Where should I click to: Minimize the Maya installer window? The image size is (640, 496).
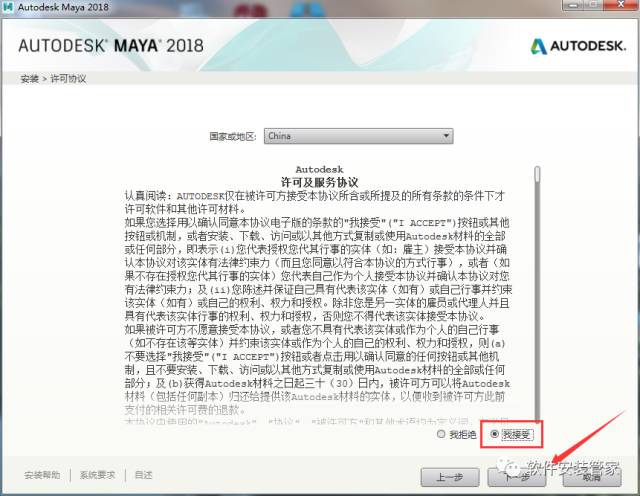pos(573,5)
